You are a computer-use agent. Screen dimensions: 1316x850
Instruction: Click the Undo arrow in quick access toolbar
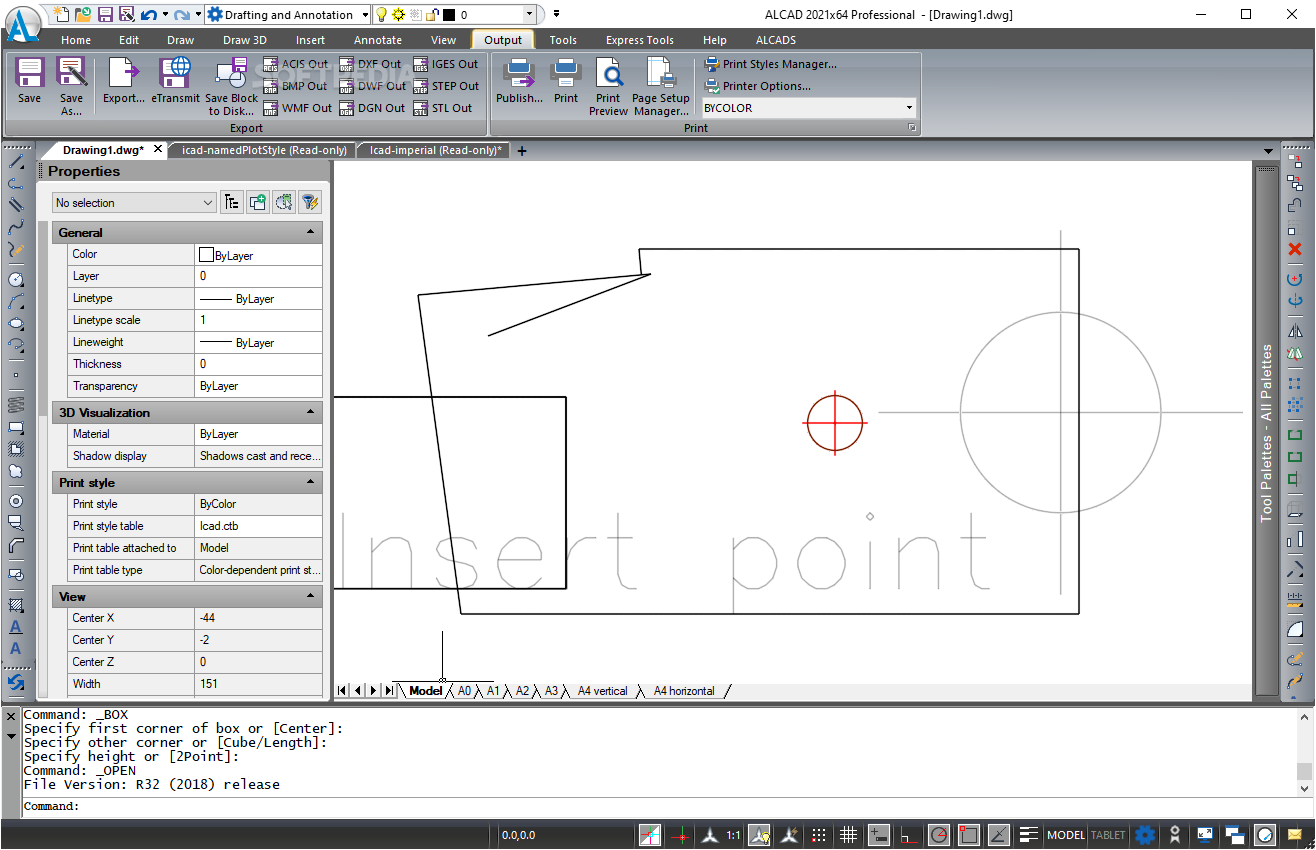pyautogui.click(x=148, y=15)
